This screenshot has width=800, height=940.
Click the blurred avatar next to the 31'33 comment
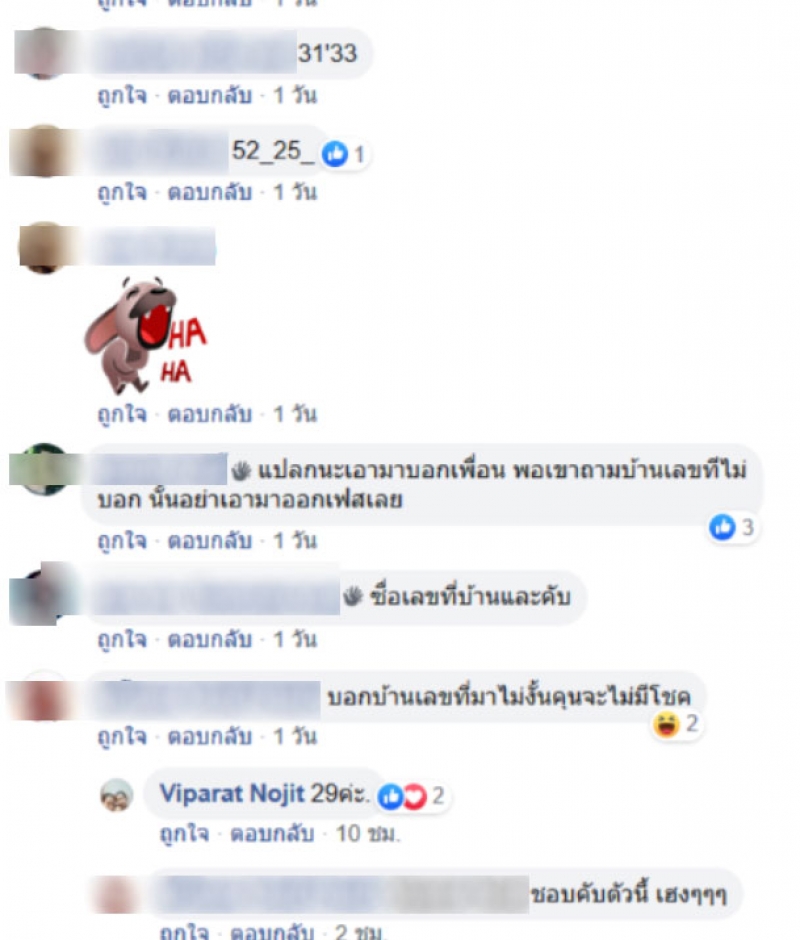[x=43, y=52]
